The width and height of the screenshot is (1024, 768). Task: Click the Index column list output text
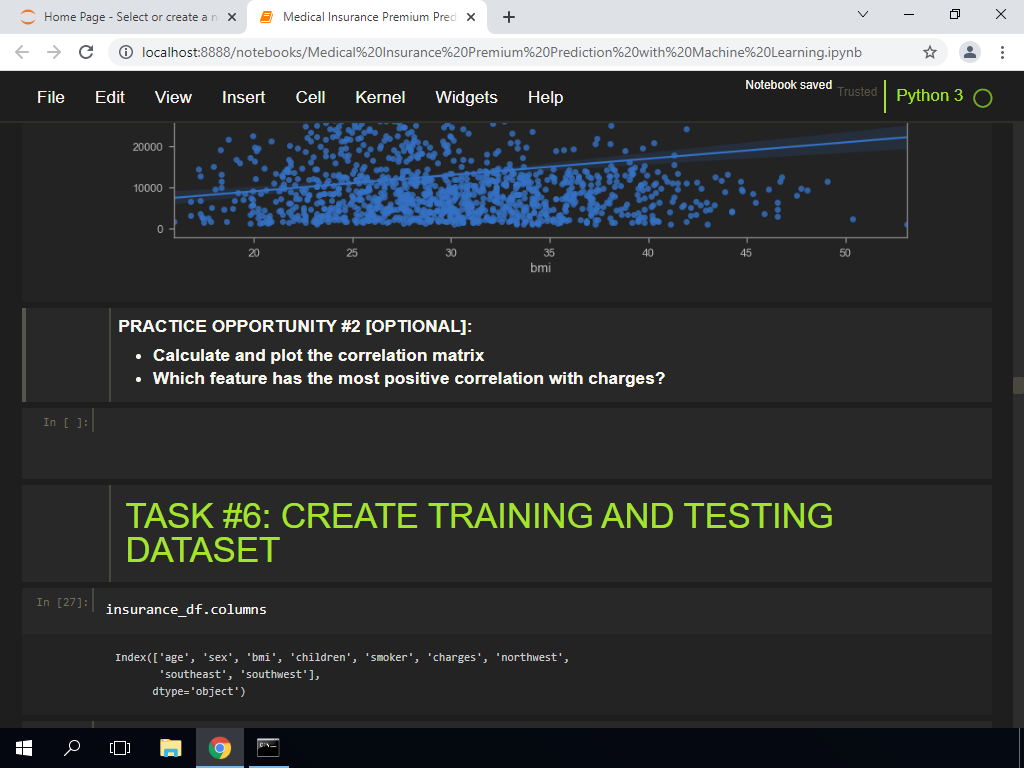[342, 674]
